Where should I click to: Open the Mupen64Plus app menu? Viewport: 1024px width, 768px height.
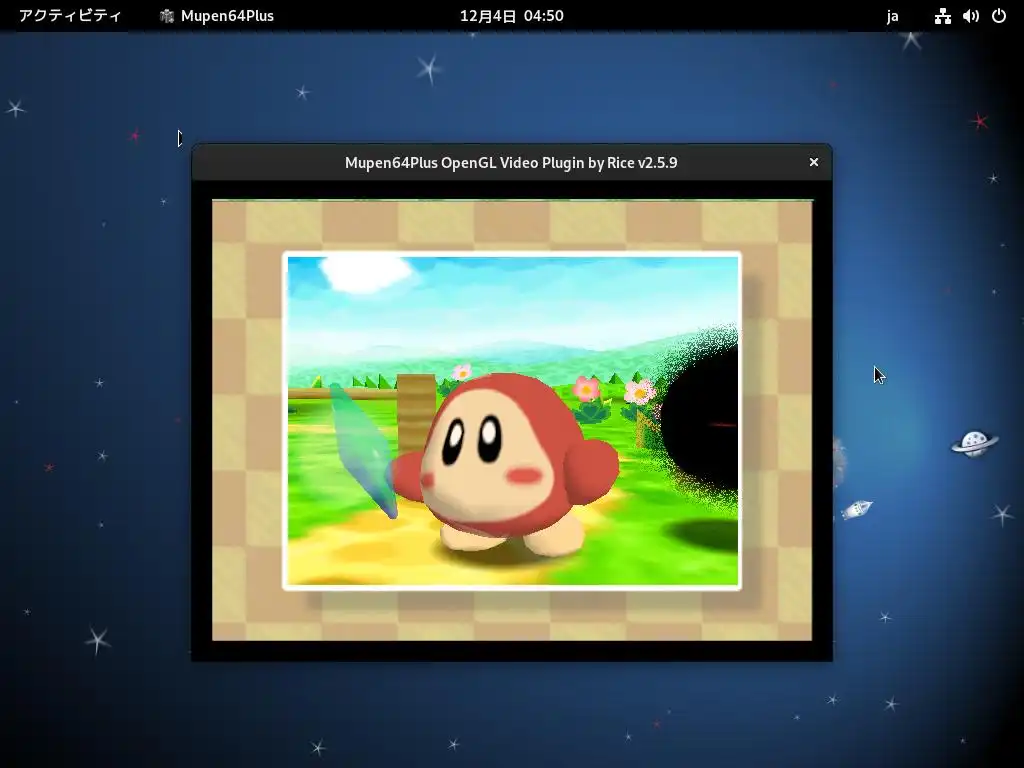(x=217, y=16)
